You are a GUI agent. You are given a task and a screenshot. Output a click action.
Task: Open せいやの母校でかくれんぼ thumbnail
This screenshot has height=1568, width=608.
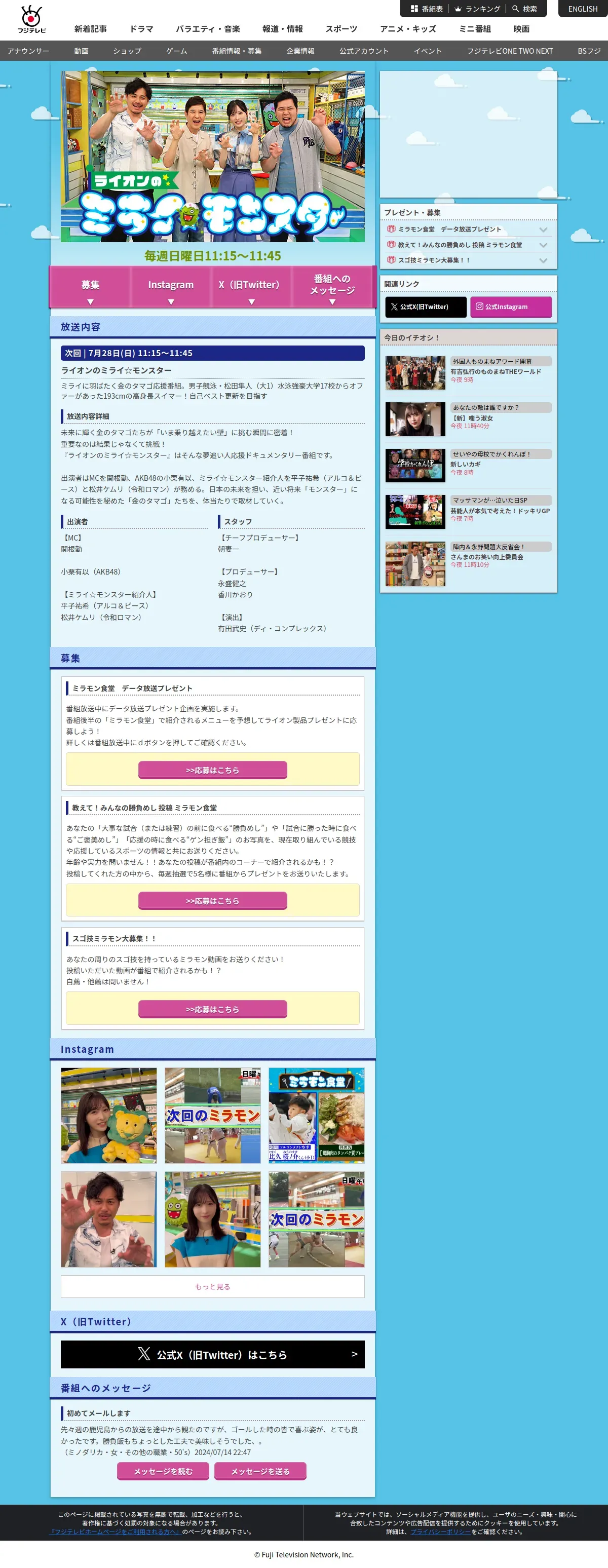coord(415,465)
